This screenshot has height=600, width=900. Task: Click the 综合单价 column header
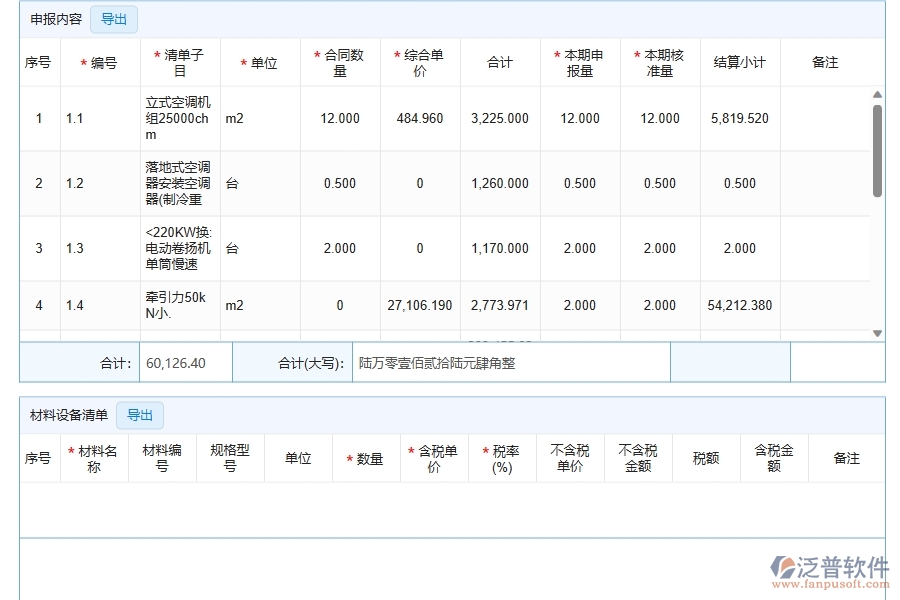click(x=420, y=61)
